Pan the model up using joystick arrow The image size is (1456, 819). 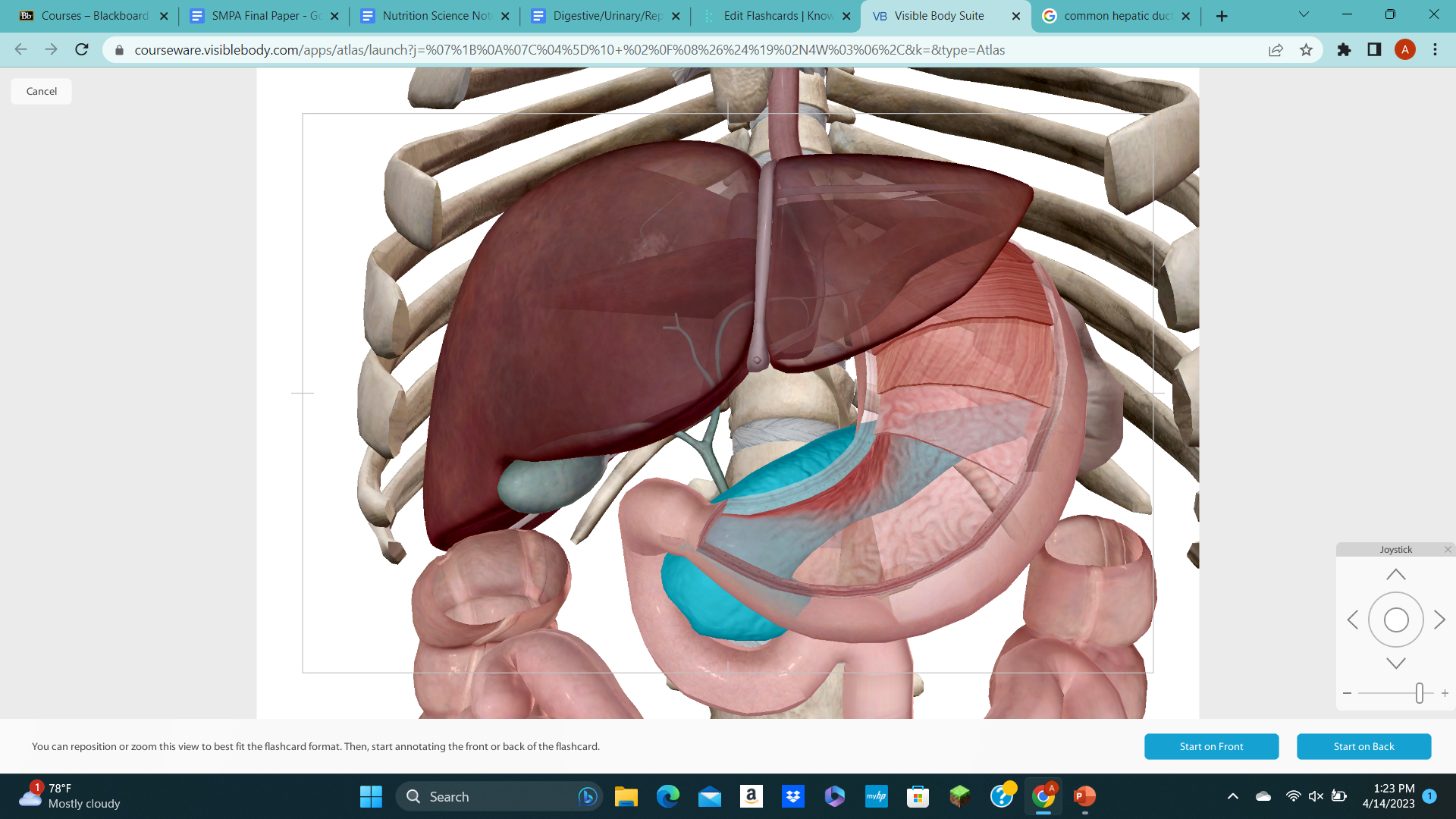(x=1395, y=574)
